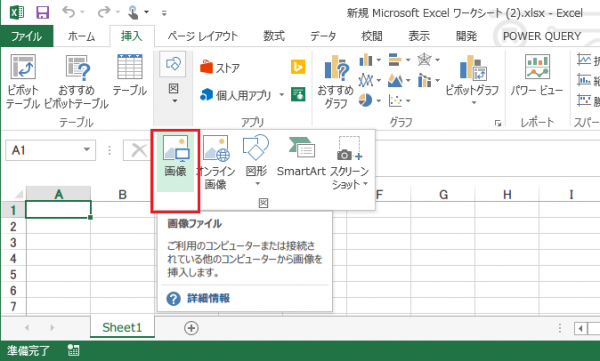Image resolution: width=600 pixels, height=361 pixels.
Task: Select column H header
Action: 507,194
